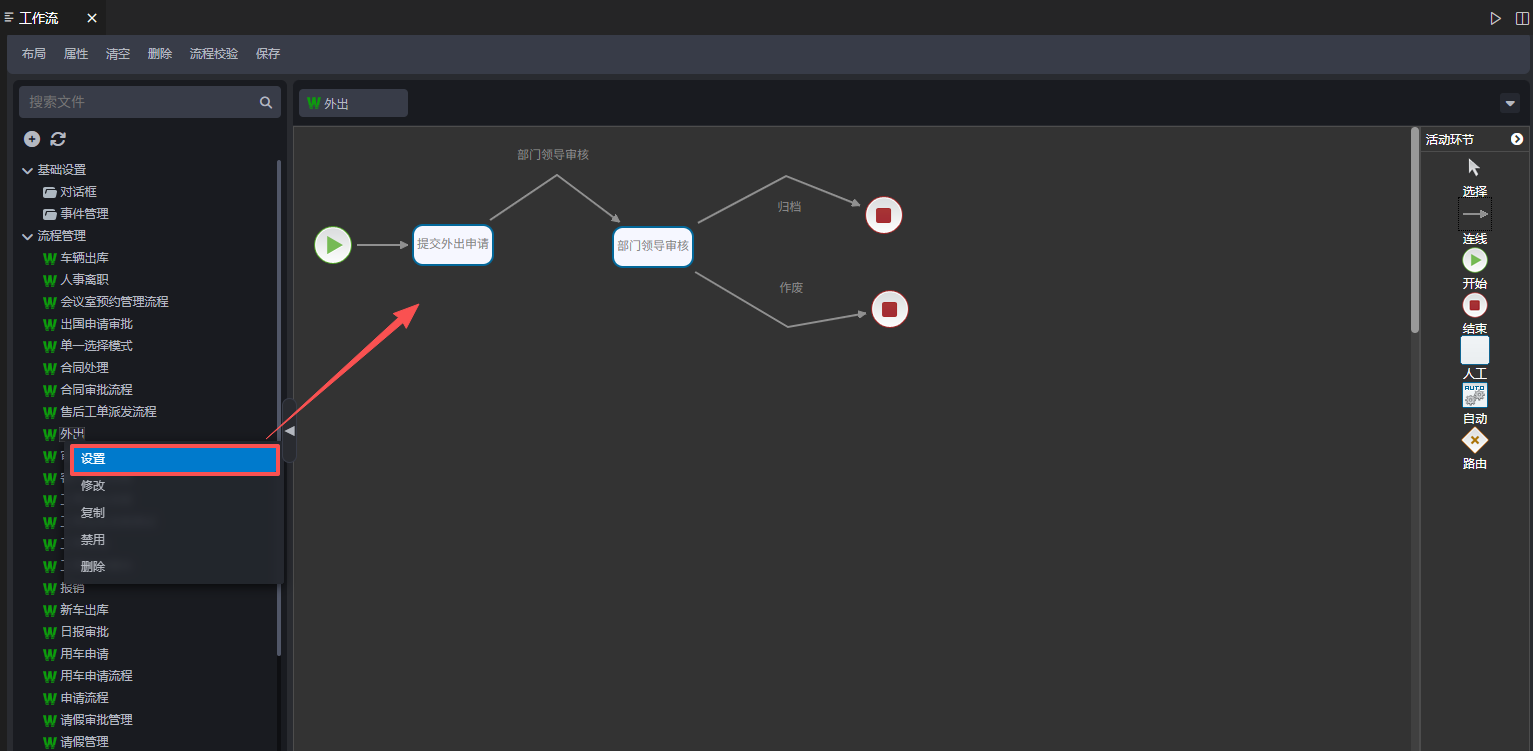Click the 搜索文件 search field
The height and width of the screenshot is (751, 1533).
click(x=140, y=102)
